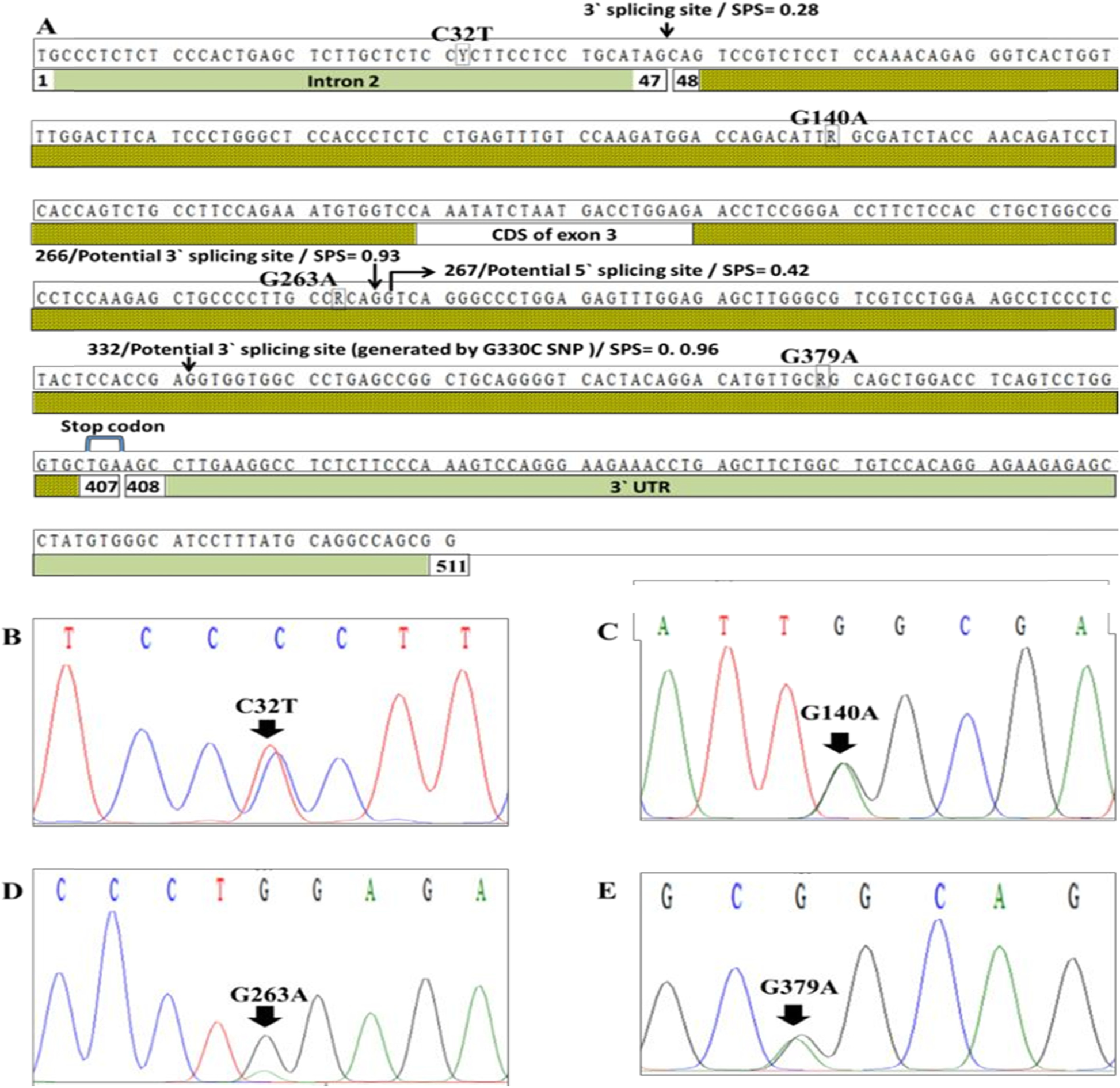Select sequence block AGCCTCCCTC
The width and height of the screenshot is (1120, 1088).
point(1051,298)
